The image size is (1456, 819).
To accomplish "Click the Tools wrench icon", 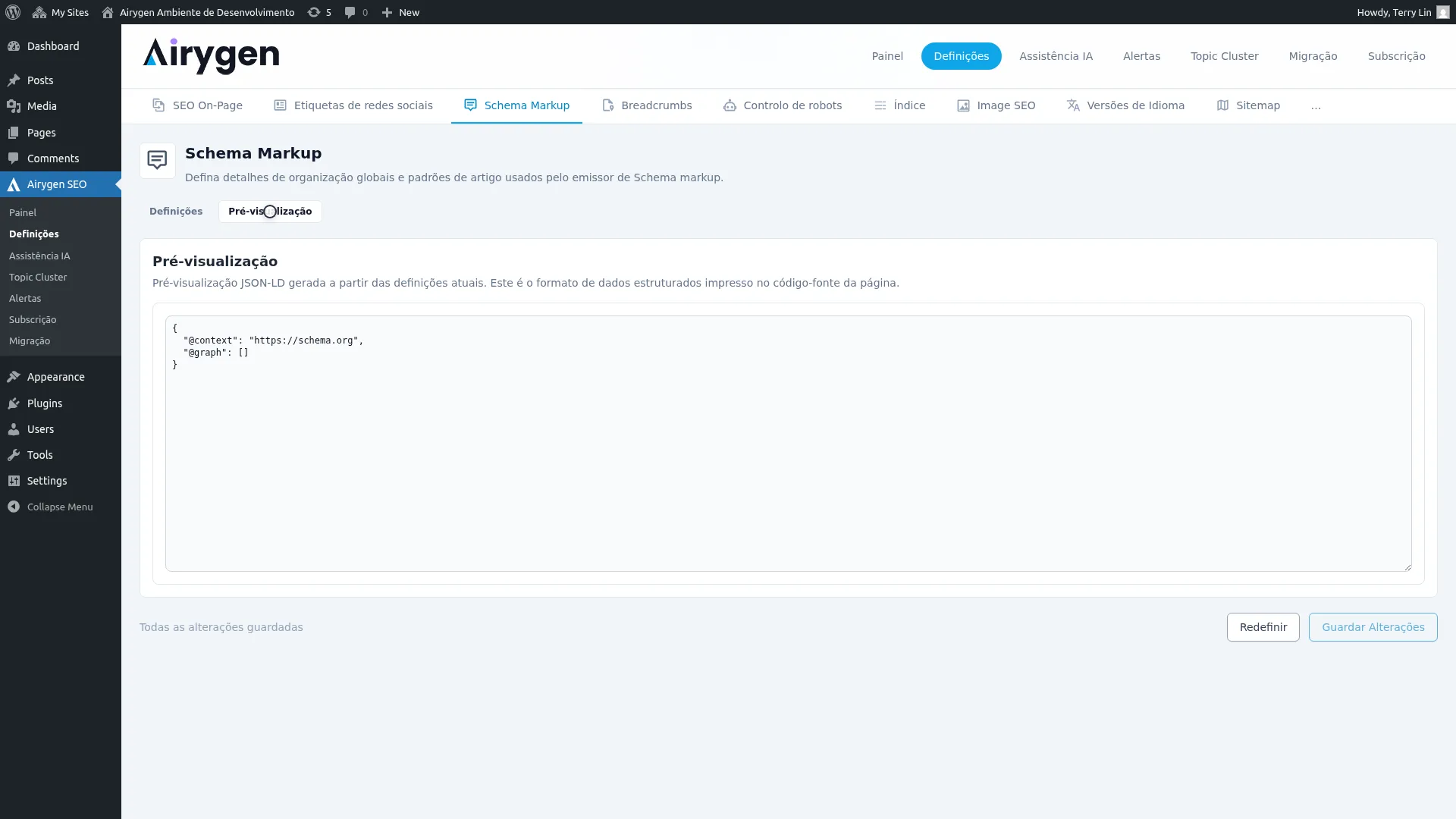I will [14, 455].
